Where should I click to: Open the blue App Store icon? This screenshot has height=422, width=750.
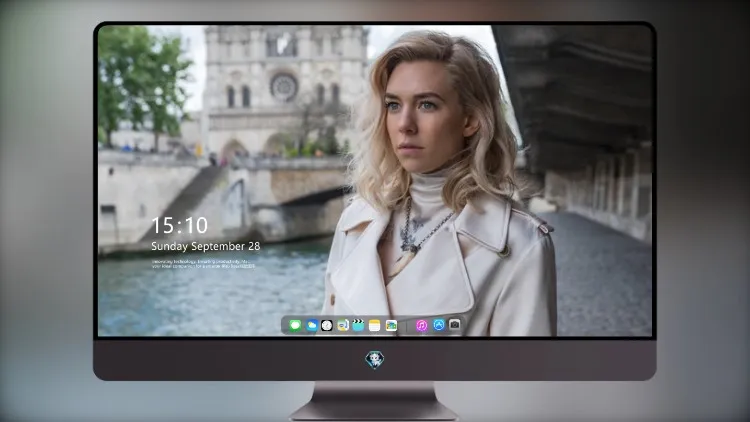(439, 325)
